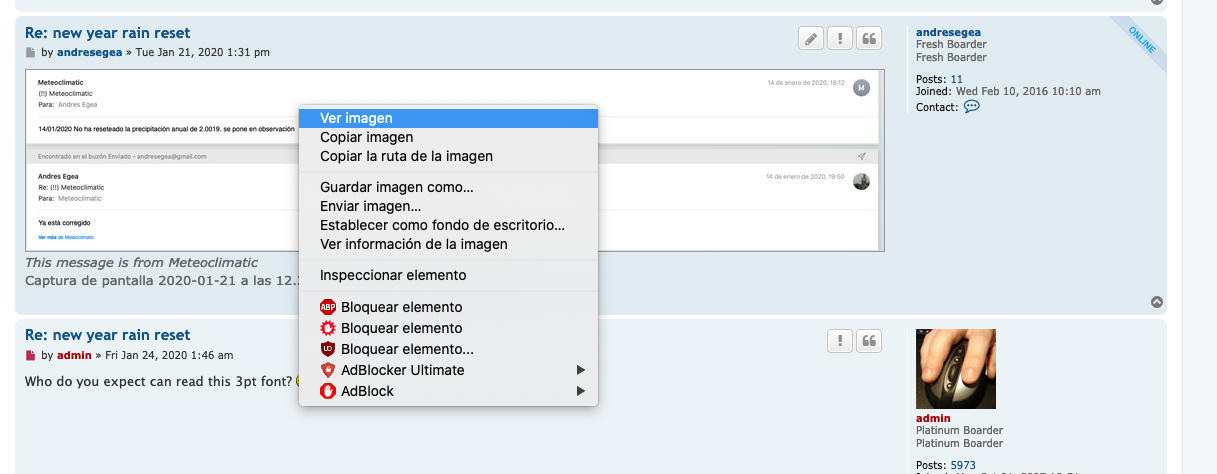Image resolution: width=1217 pixels, height=474 pixels.
Task: Open the first "Re: new year rain reset" title
Action: (107, 33)
